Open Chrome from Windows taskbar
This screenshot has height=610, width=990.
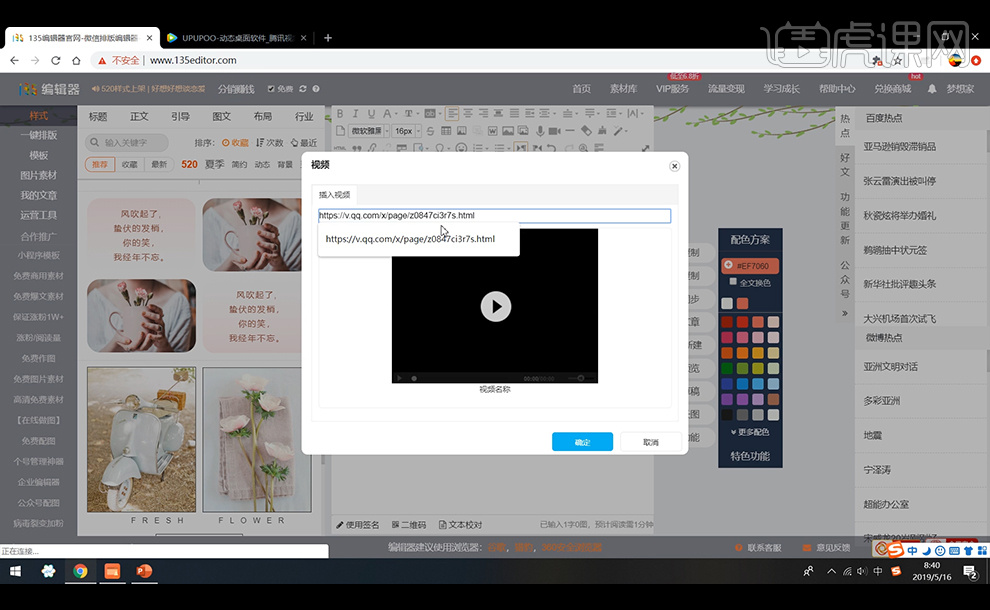point(80,571)
